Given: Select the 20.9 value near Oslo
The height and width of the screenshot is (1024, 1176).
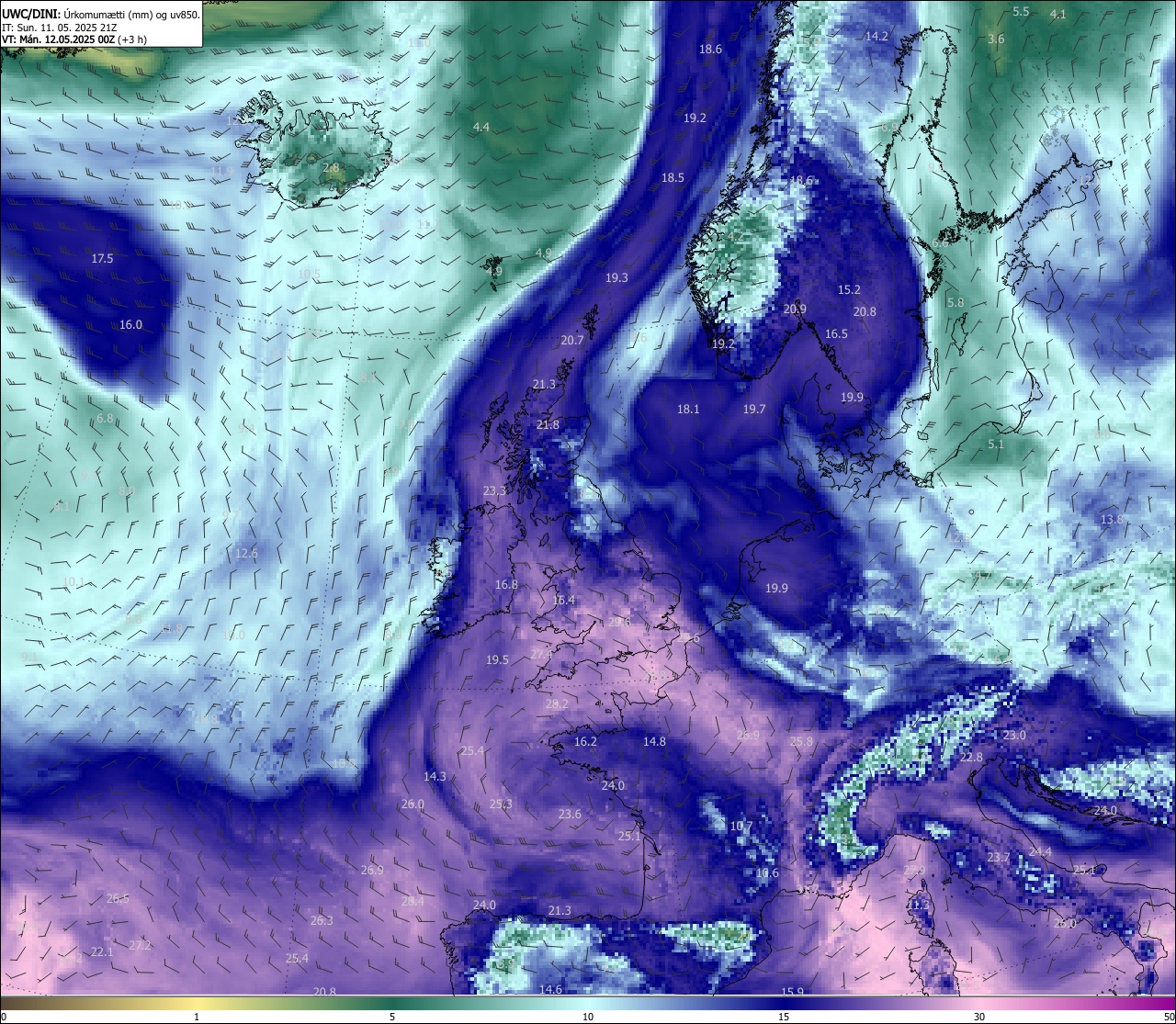Looking at the screenshot, I should pos(795,309).
